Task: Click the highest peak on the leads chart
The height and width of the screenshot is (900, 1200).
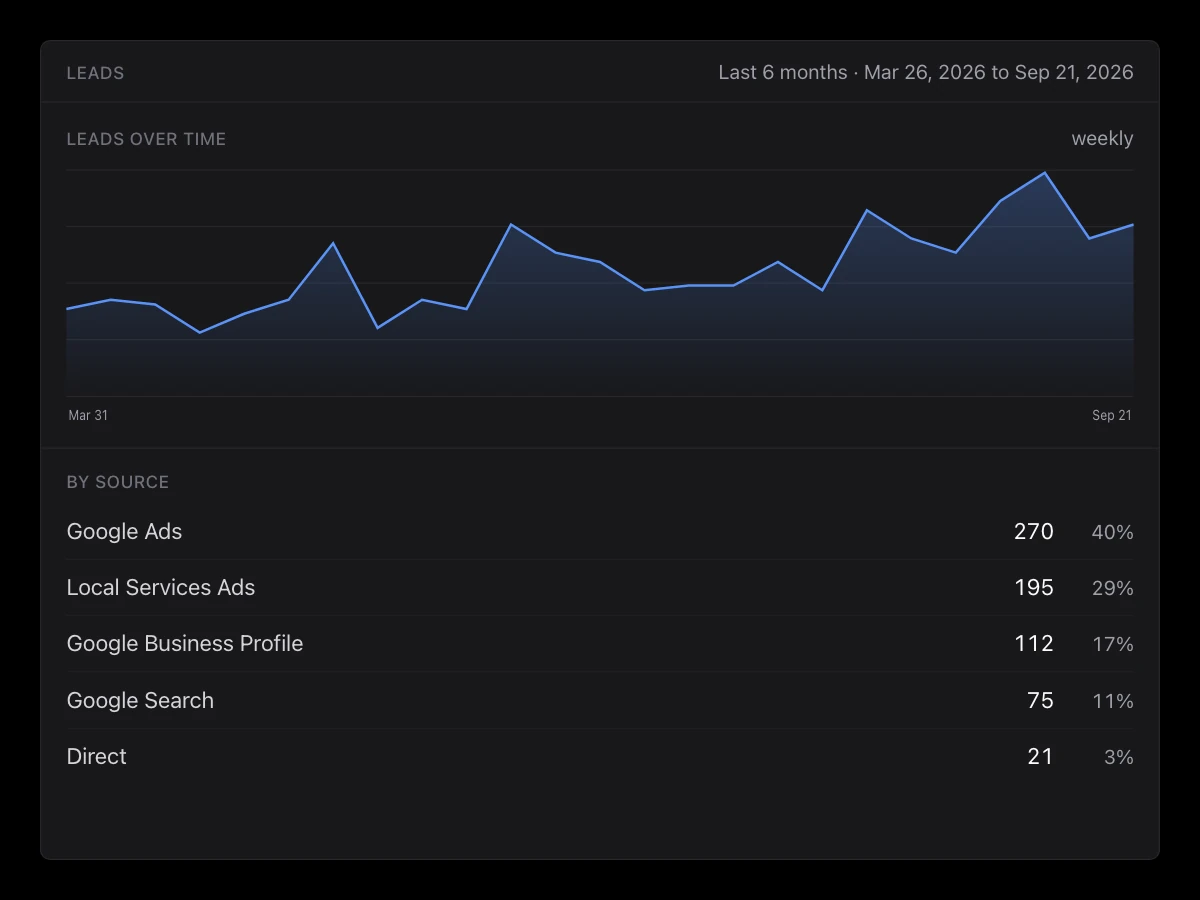Action: [x=1045, y=173]
